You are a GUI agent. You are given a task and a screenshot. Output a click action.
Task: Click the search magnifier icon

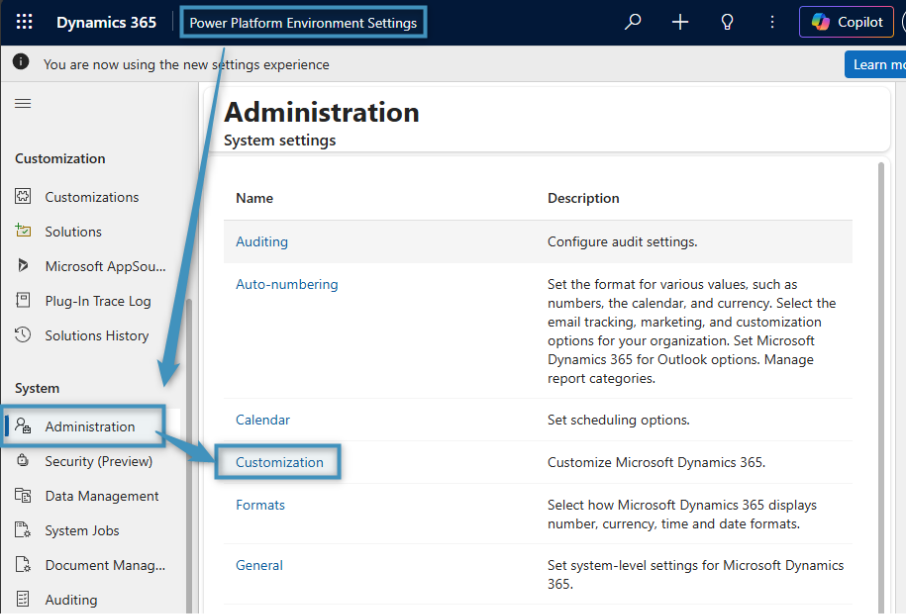(633, 23)
